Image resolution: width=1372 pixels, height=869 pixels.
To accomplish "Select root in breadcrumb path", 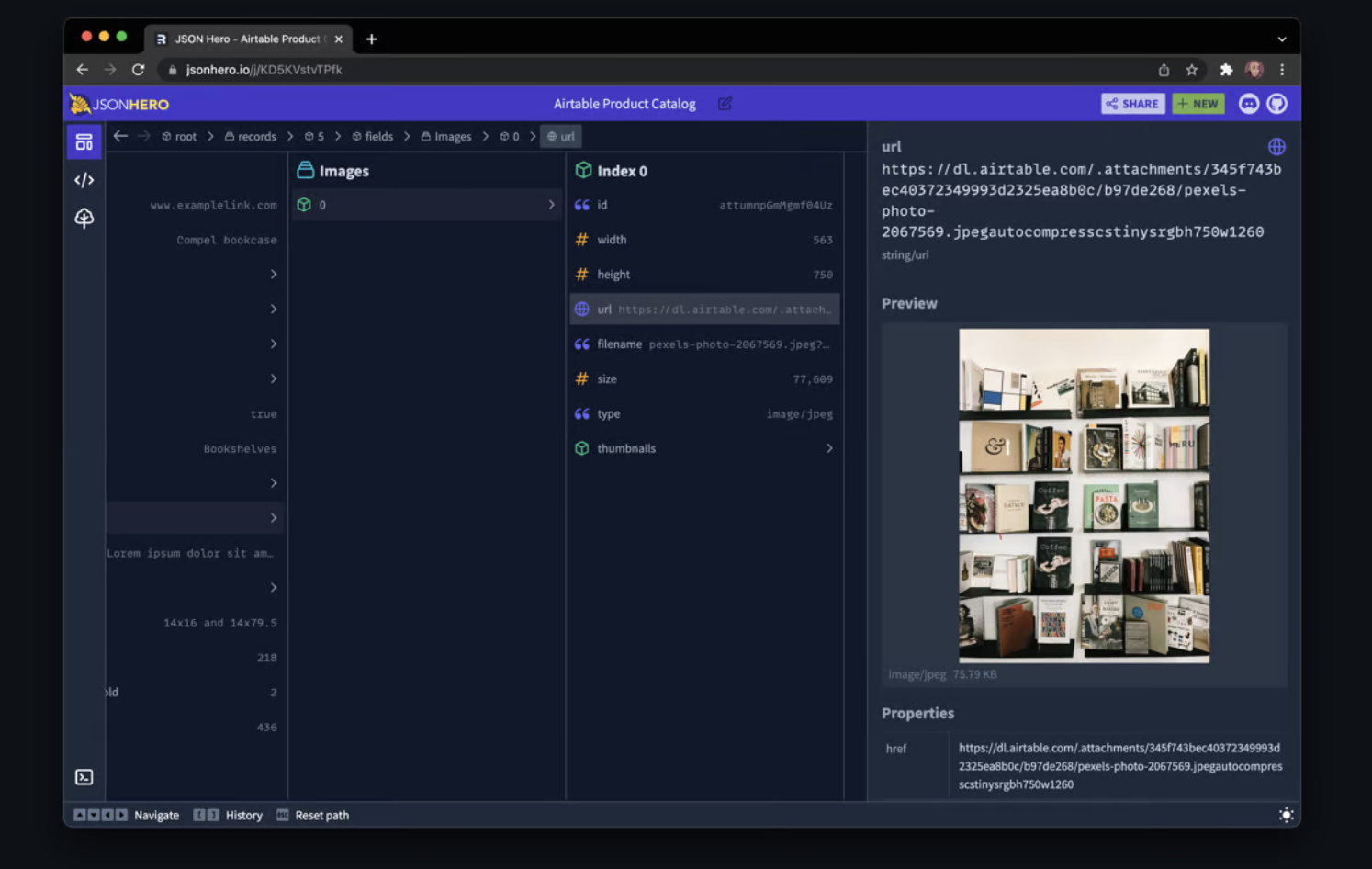I will pos(179,136).
